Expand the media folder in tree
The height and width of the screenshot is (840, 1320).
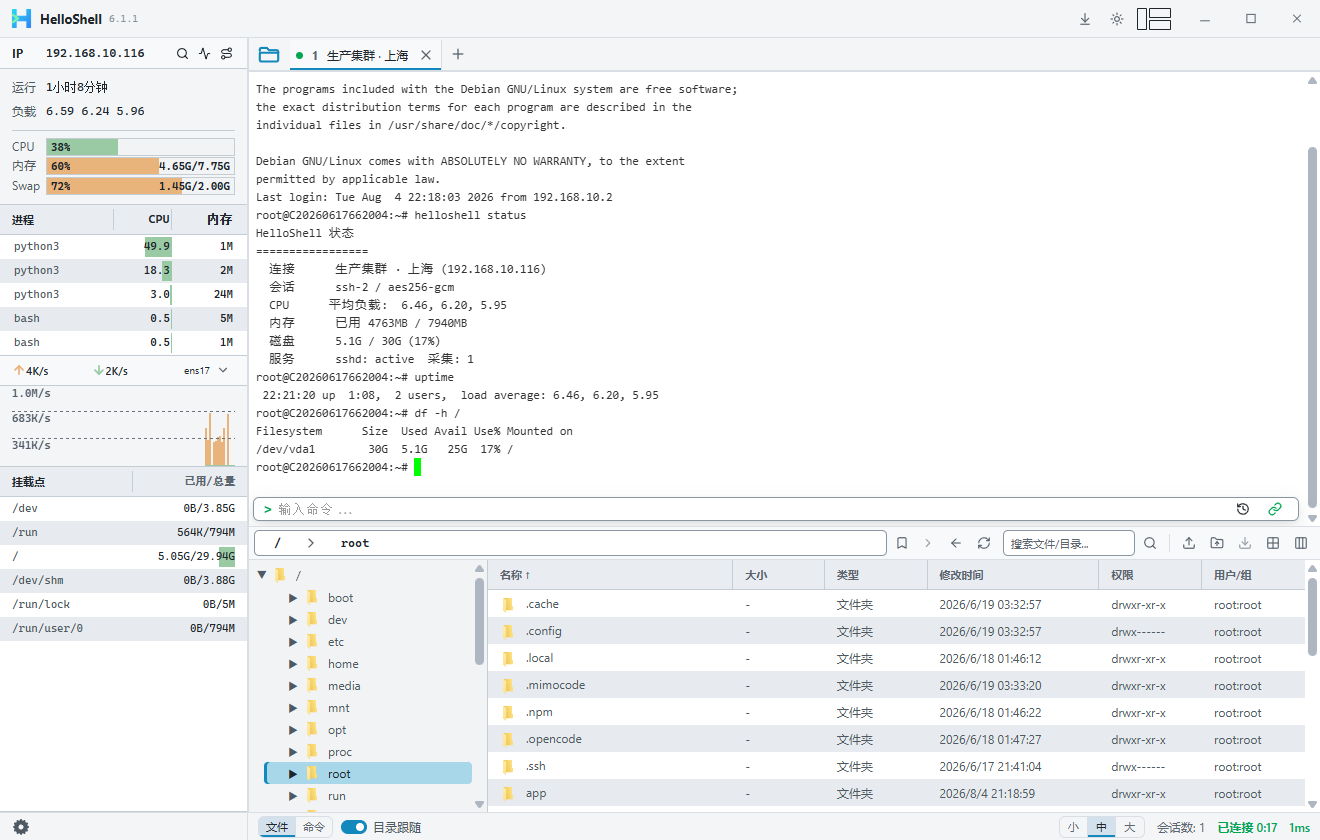(293, 686)
